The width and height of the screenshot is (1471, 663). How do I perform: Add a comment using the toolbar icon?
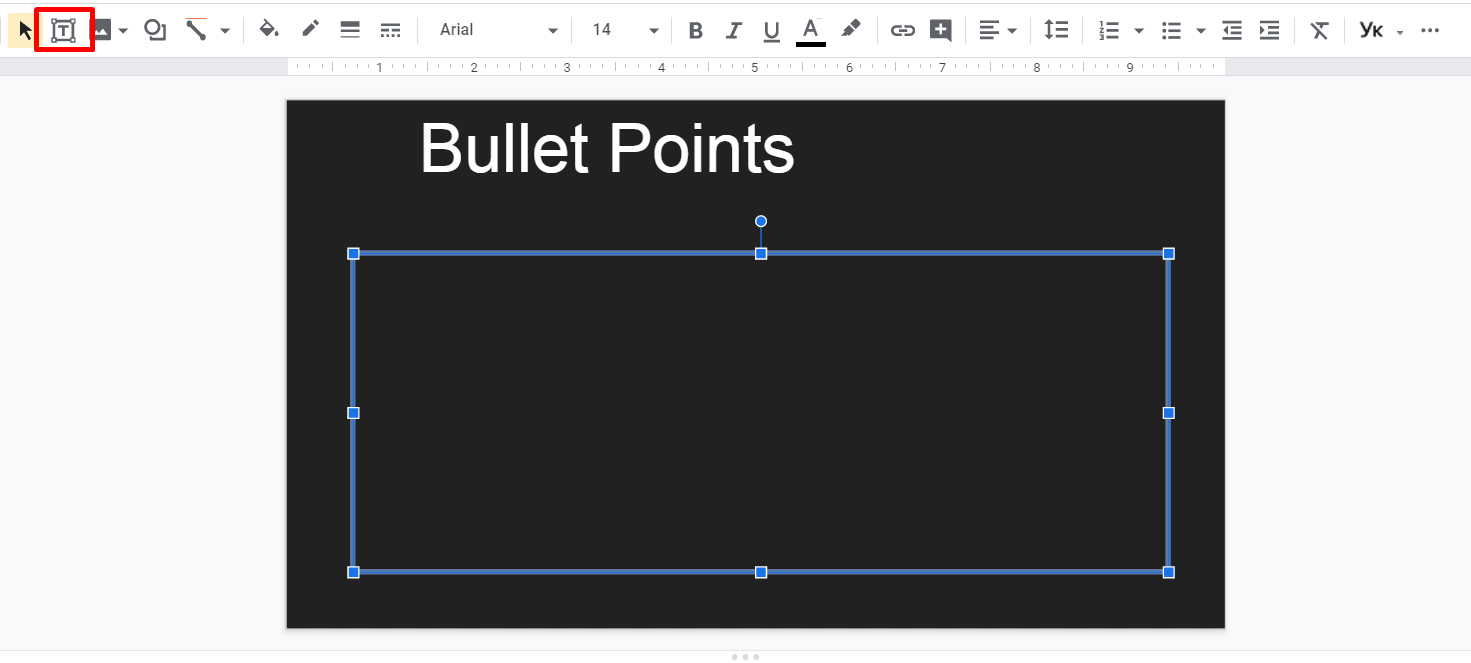[x=940, y=30]
